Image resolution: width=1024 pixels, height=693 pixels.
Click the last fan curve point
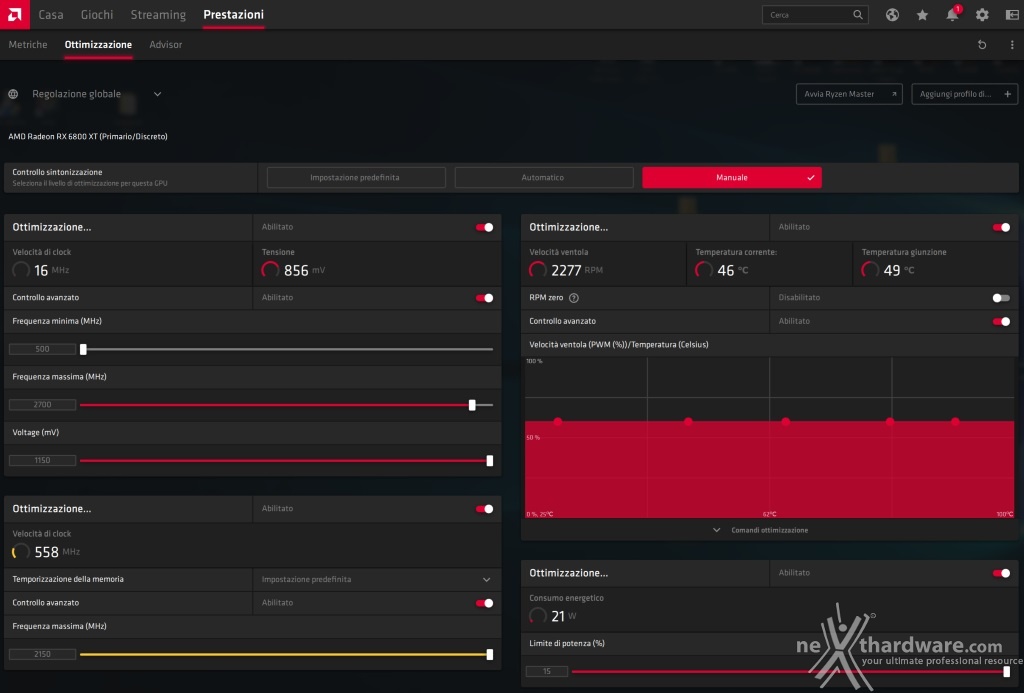pyautogui.click(x=955, y=422)
